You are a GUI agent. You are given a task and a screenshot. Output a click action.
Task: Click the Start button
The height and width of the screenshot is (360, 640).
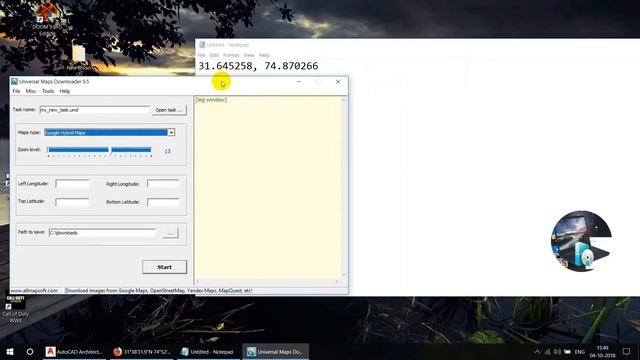pyautogui.click(x=164, y=267)
